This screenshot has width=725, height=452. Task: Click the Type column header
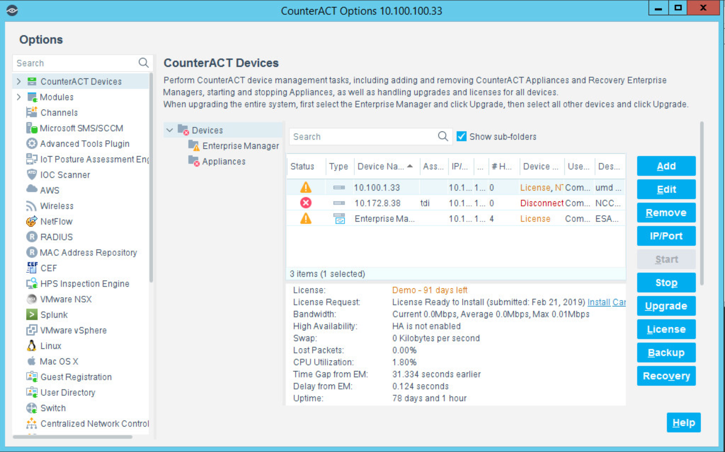point(338,166)
